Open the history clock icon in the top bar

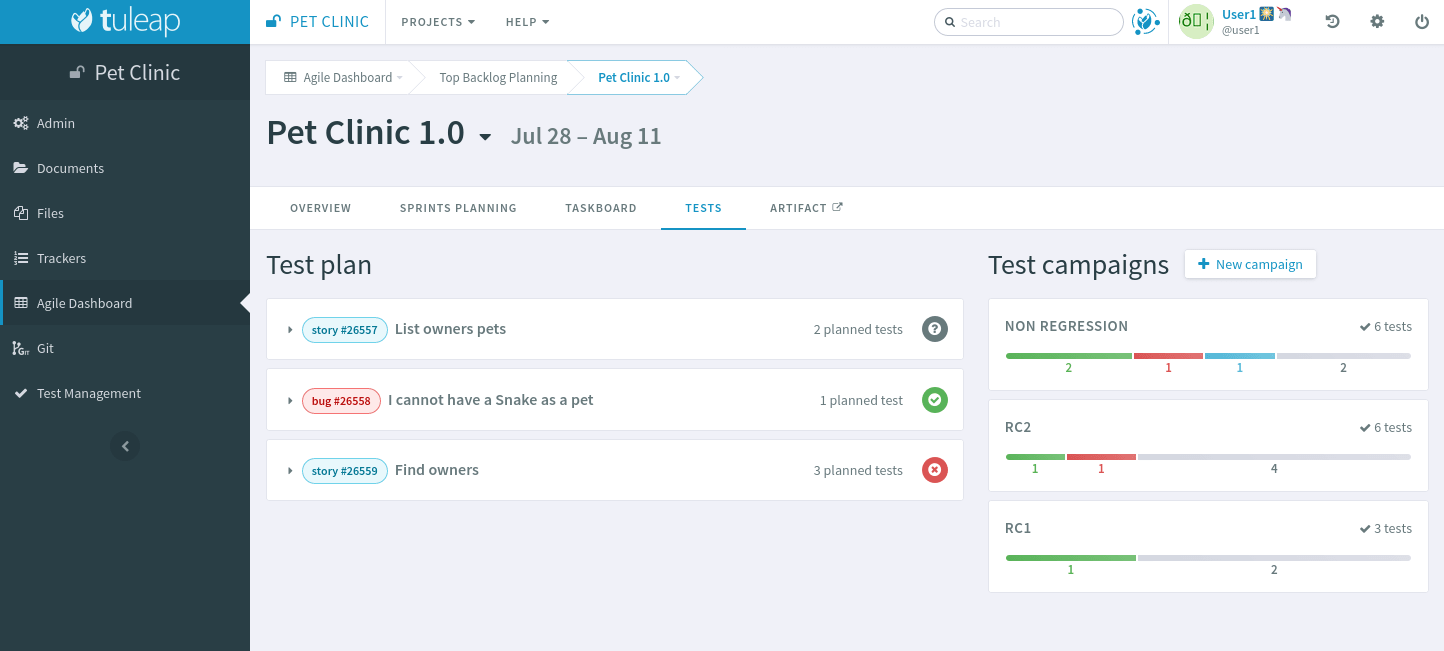[x=1332, y=21]
